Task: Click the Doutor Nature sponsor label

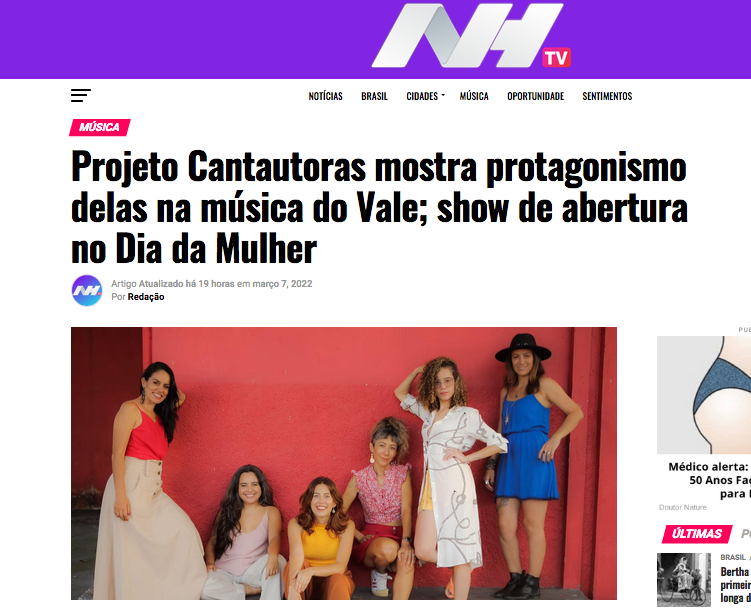Action: (x=682, y=507)
